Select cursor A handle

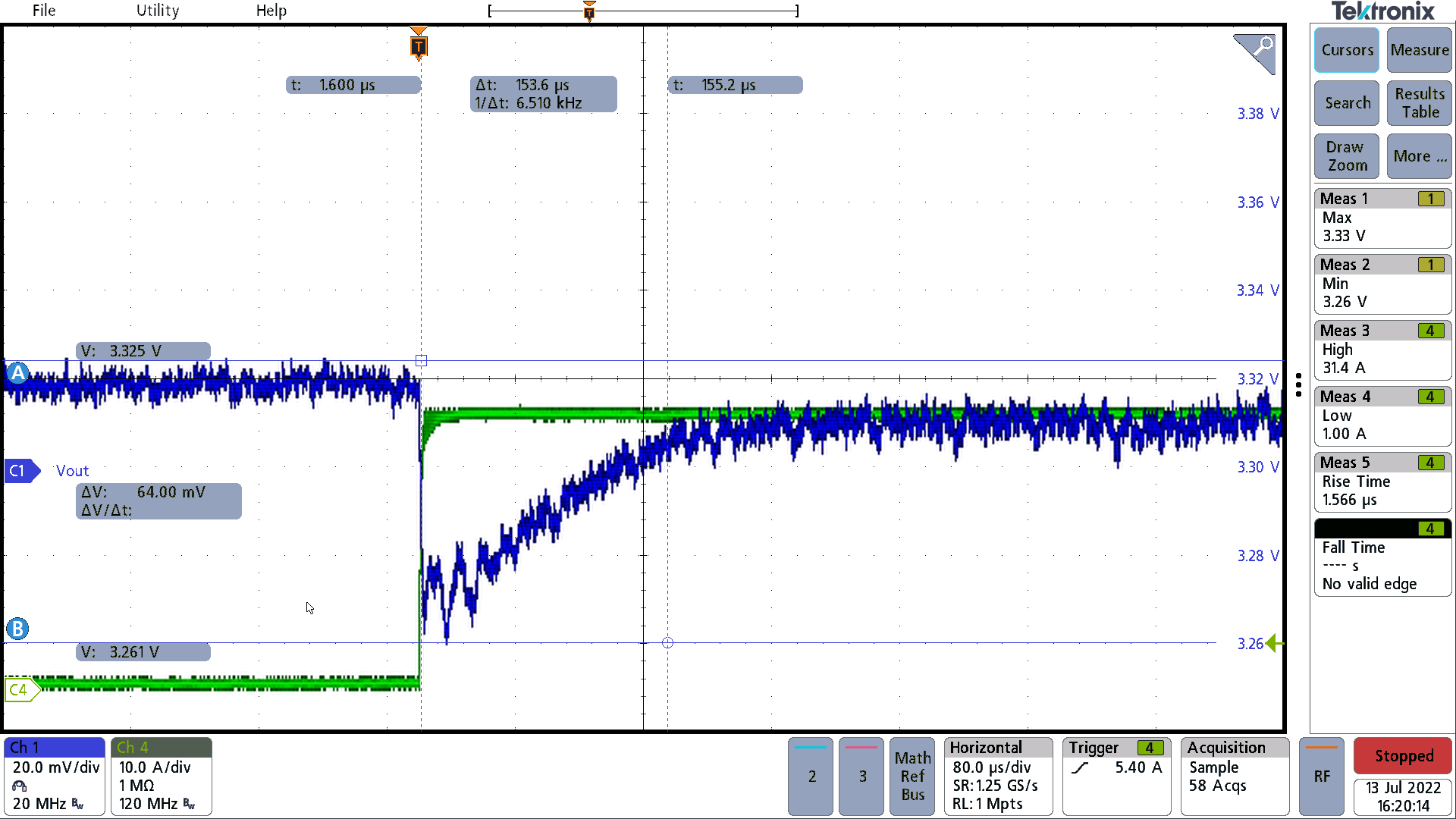click(17, 373)
